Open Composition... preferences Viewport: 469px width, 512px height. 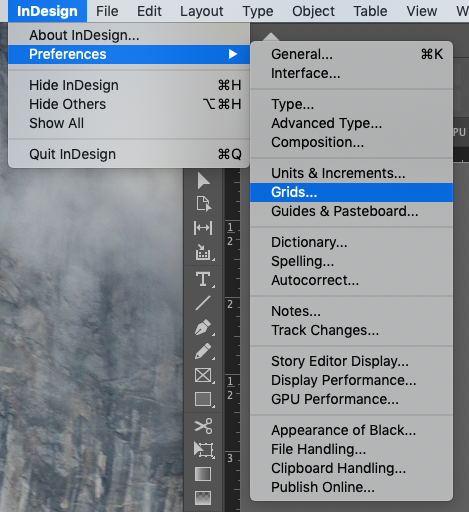click(x=351, y=142)
